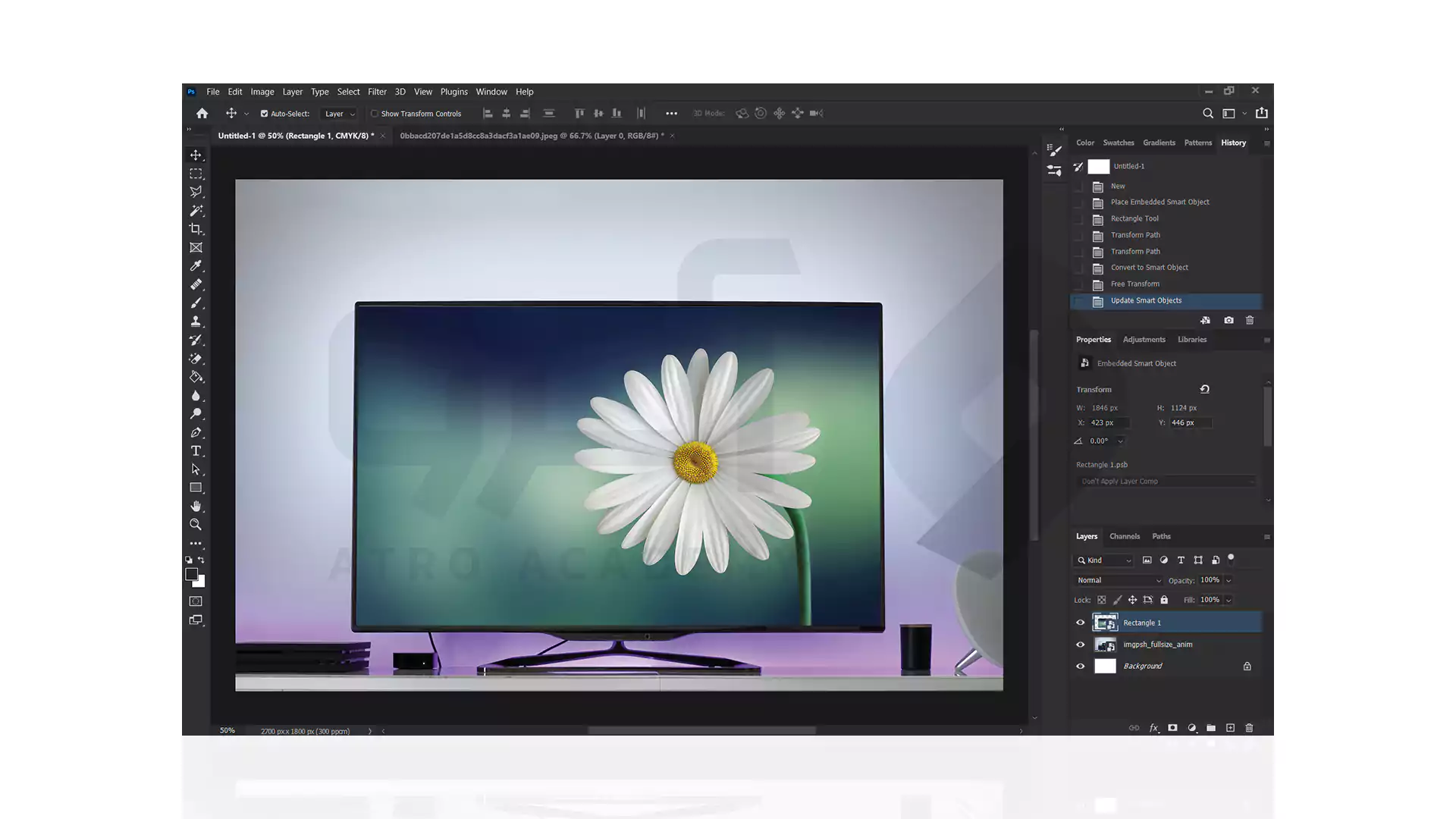Open the workspace switcher dropdown arrow
The height and width of the screenshot is (819, 1456).
click(1244, 114)
